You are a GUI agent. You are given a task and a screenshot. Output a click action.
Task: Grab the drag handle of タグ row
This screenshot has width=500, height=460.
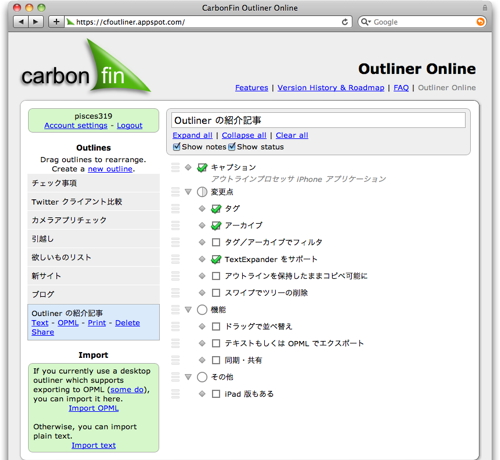(175, 209)
